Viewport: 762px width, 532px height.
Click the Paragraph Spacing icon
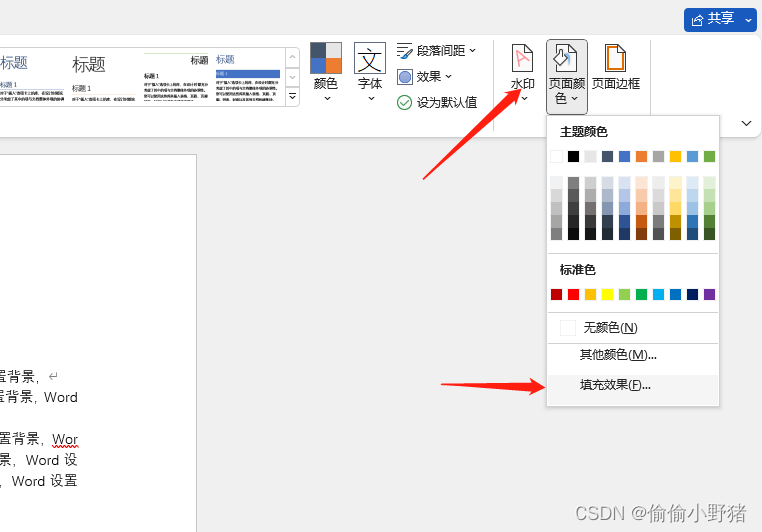404,51
